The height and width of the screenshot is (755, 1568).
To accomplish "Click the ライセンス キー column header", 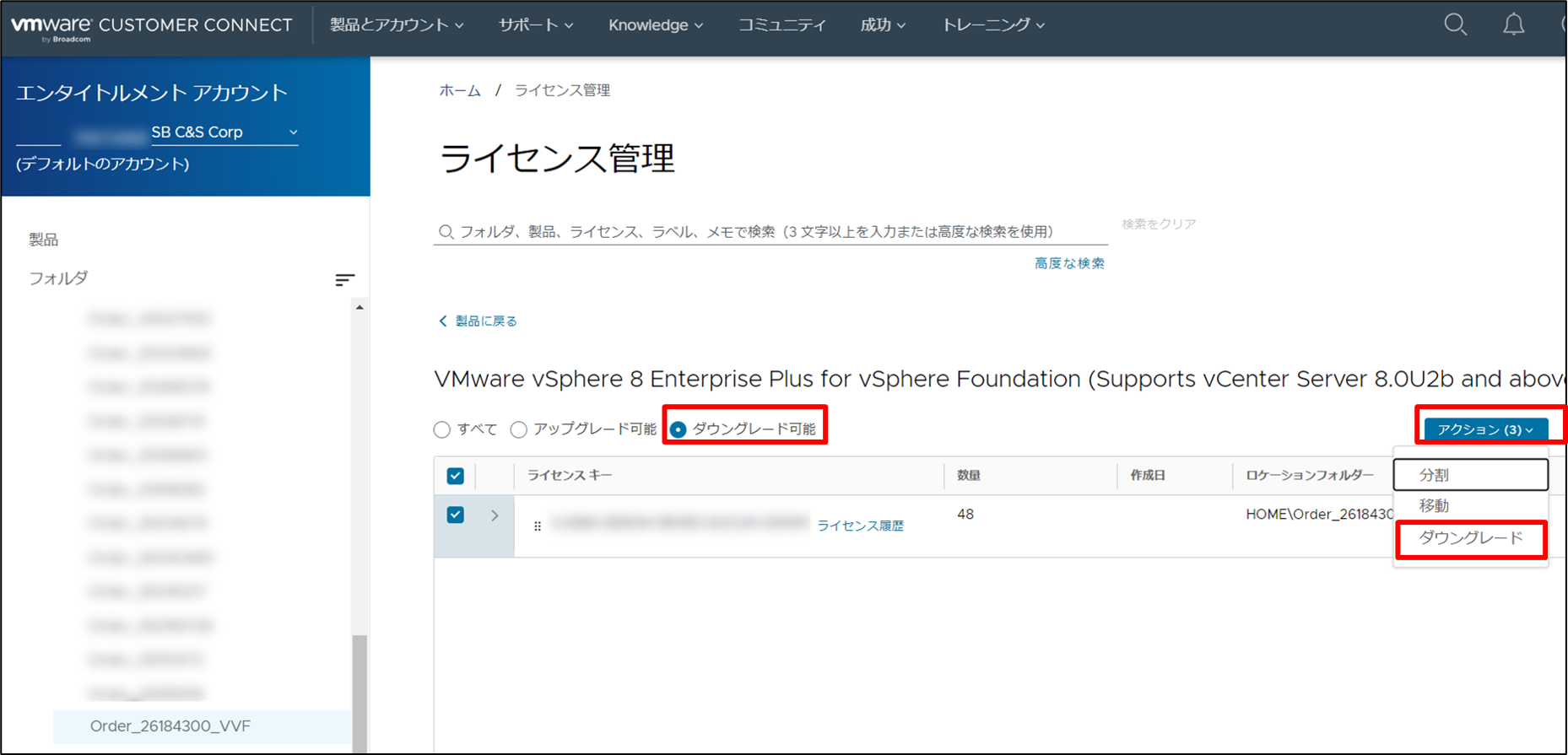I will coord(570,476).
